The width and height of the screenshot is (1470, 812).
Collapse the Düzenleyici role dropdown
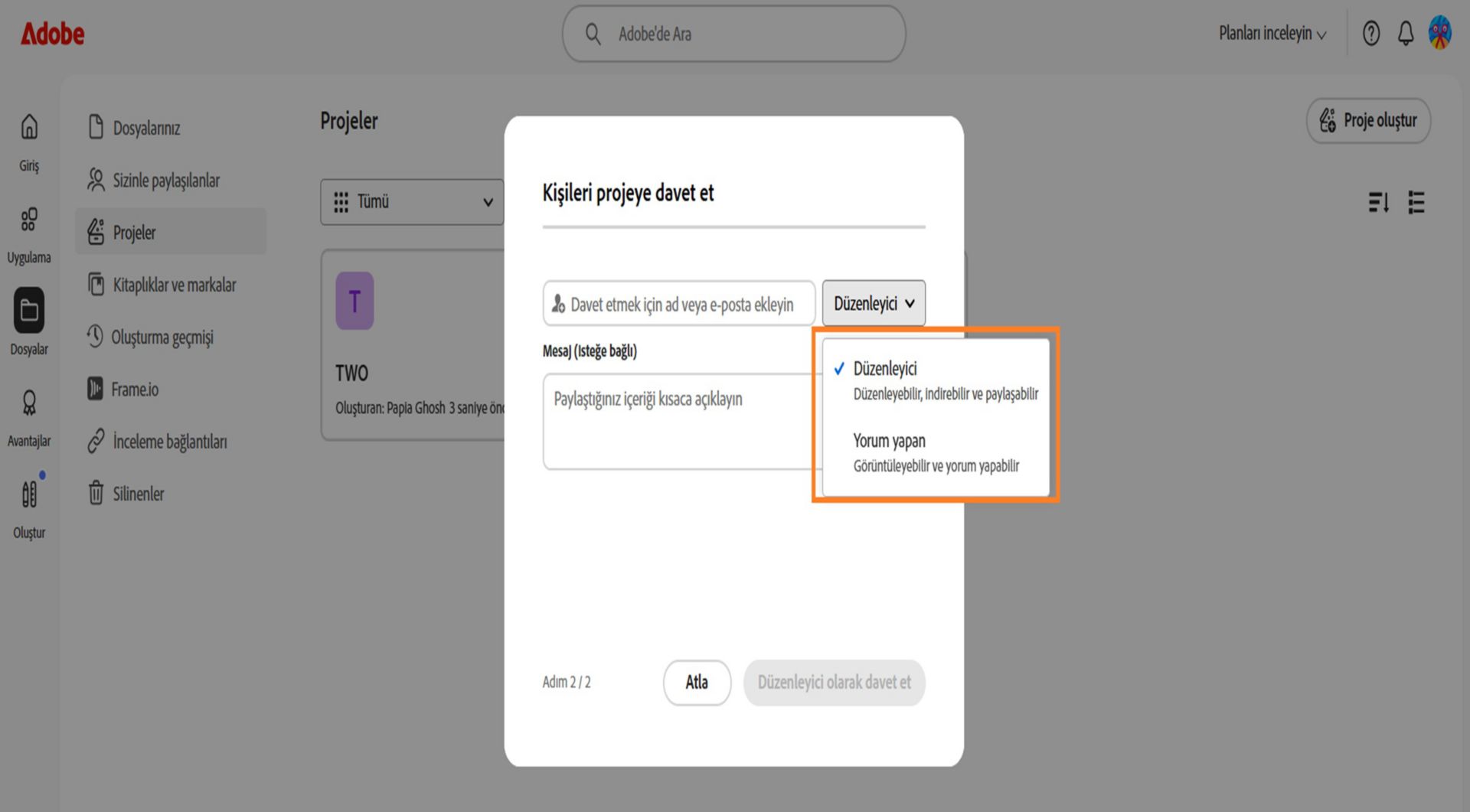874,303
